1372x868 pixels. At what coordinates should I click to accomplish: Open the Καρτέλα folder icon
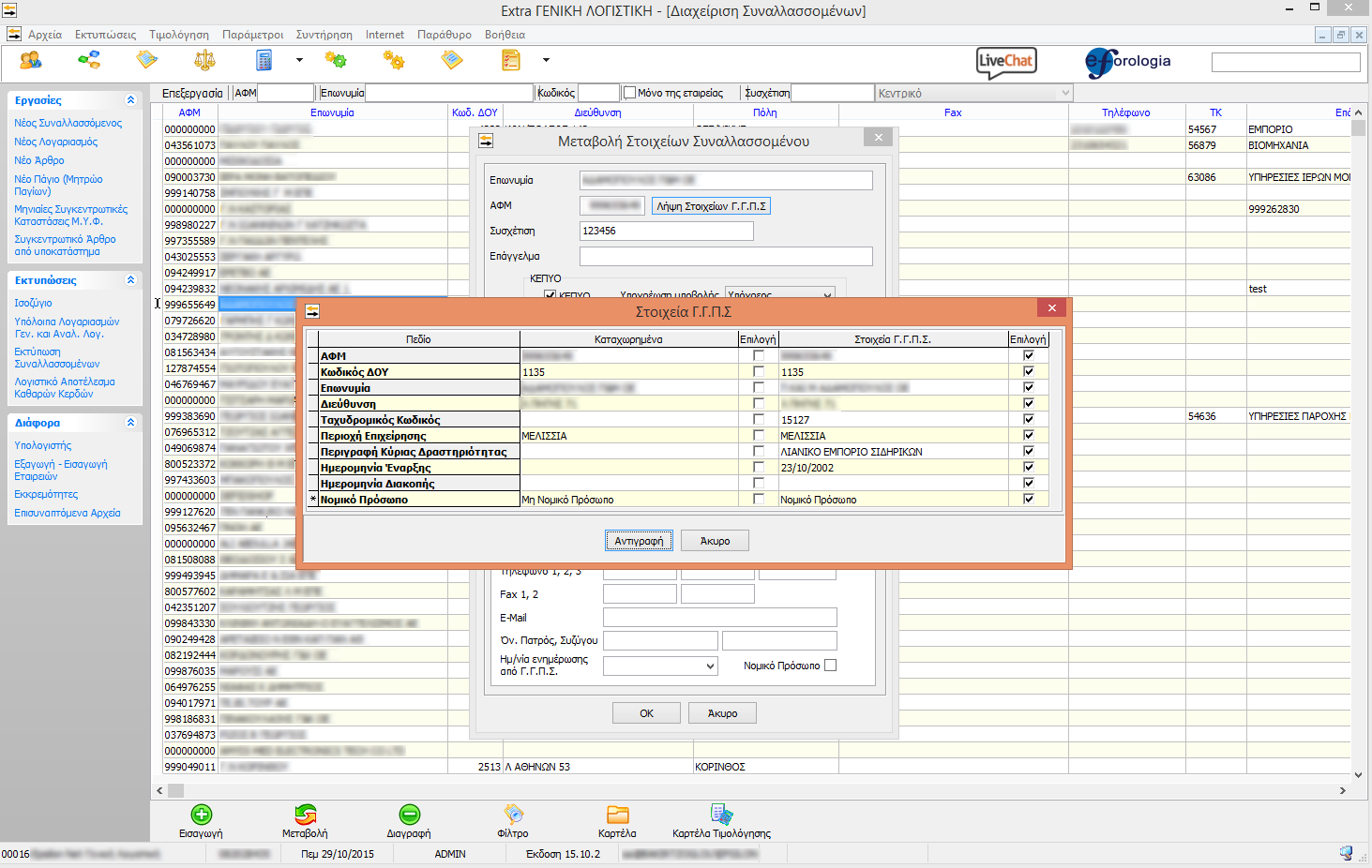[x=617, y=815]
